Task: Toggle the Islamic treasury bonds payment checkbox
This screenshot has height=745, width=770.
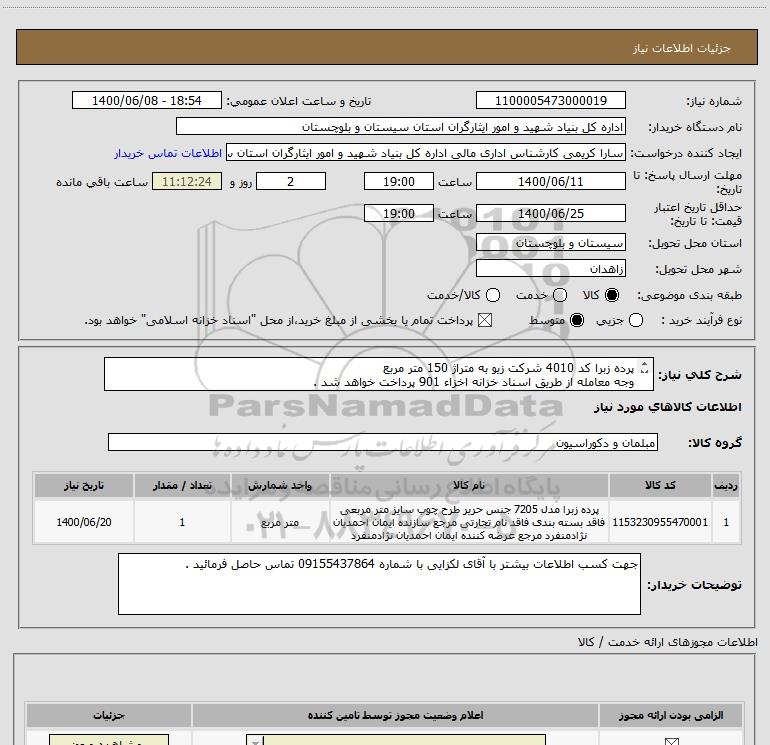Action: pyautogui.click(x=485, y=320)
